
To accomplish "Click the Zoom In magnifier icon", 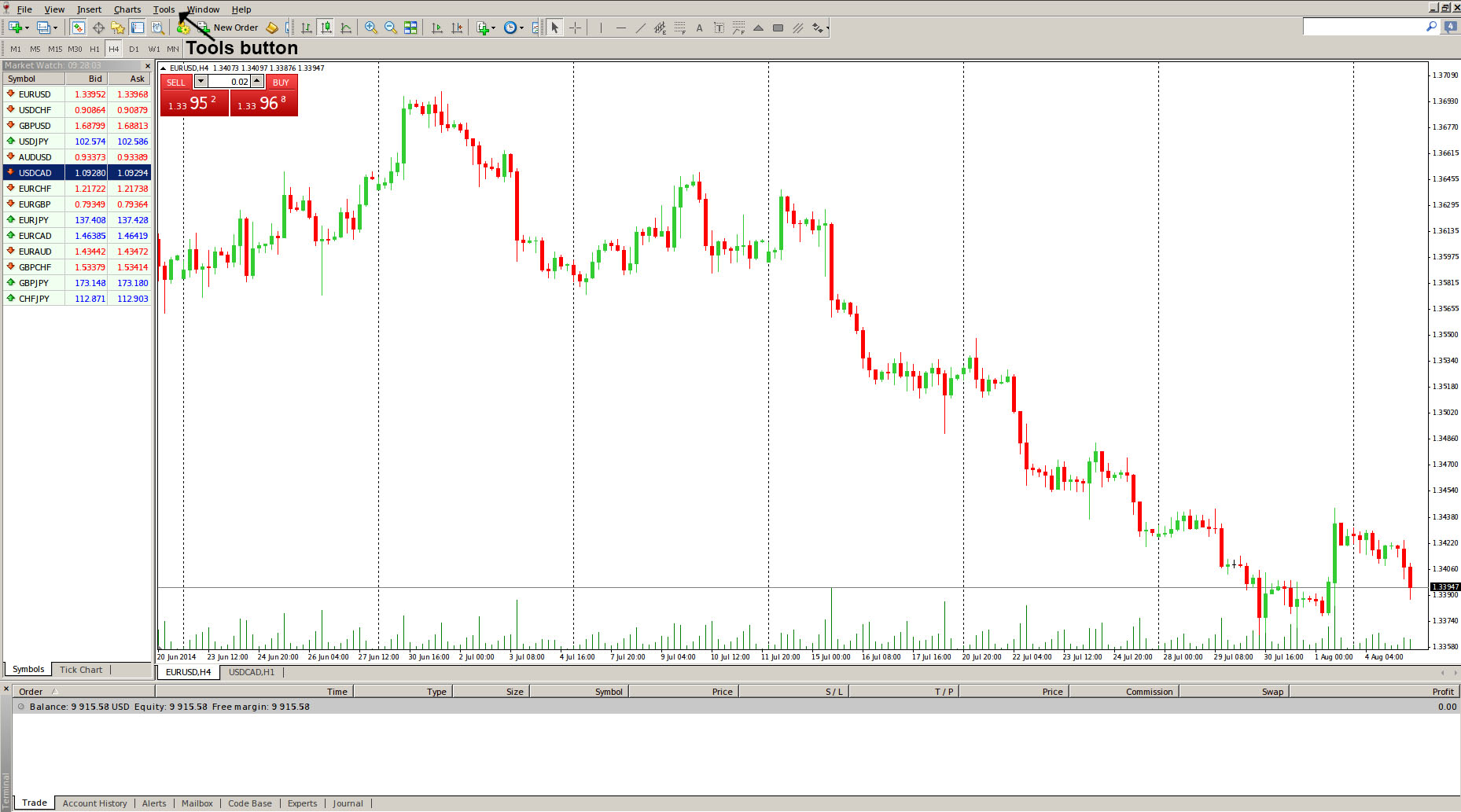I will point(370,28).
